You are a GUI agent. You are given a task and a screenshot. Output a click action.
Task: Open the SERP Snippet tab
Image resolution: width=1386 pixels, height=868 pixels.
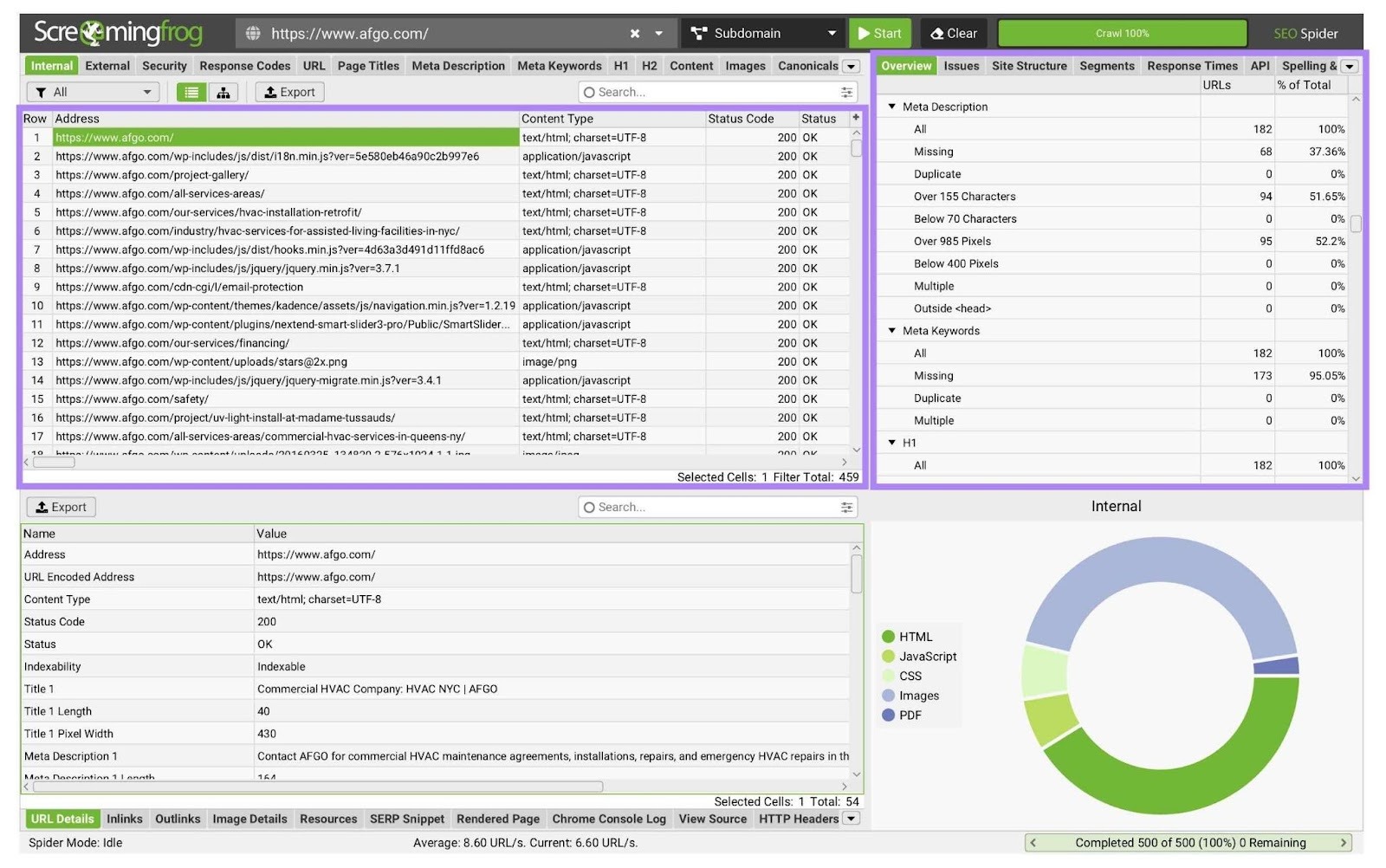[x=407, y=819]
